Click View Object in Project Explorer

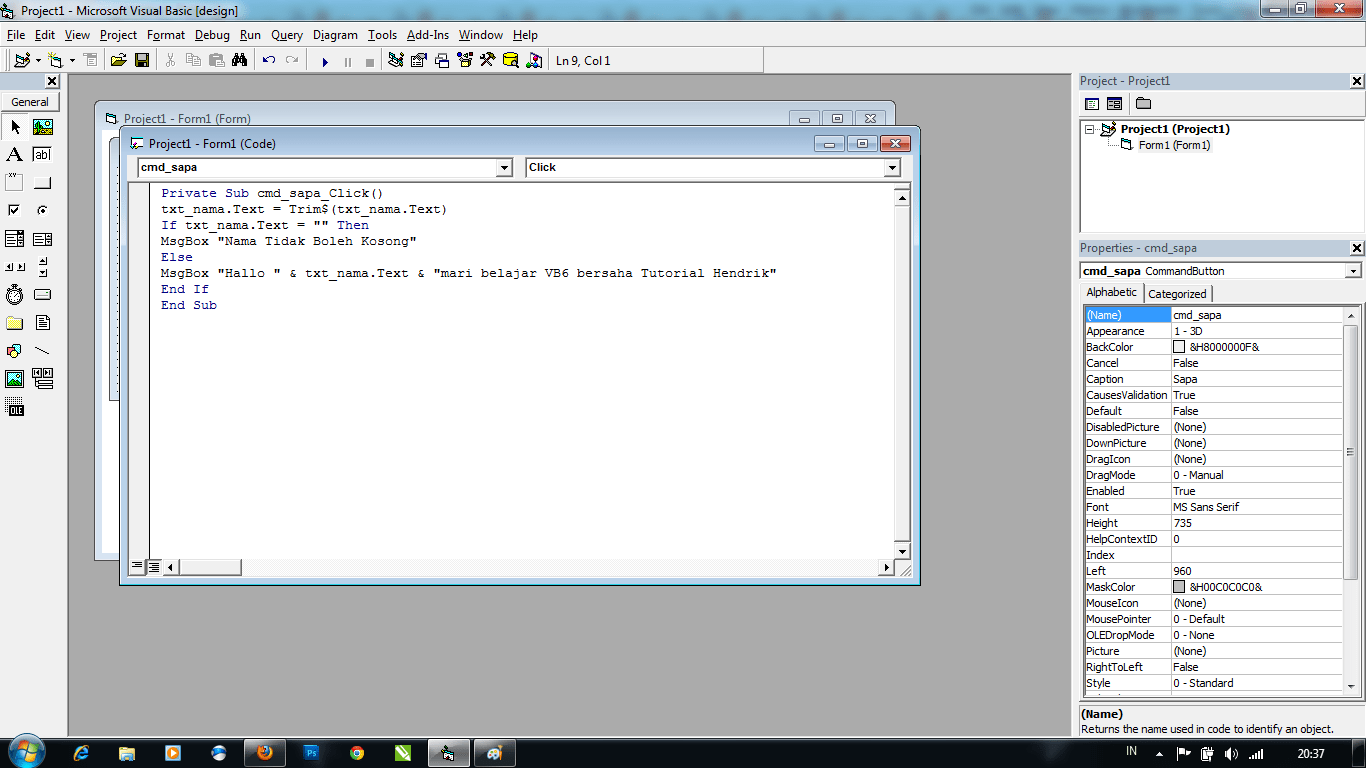pyautogui.click(x=1114, y=104)
